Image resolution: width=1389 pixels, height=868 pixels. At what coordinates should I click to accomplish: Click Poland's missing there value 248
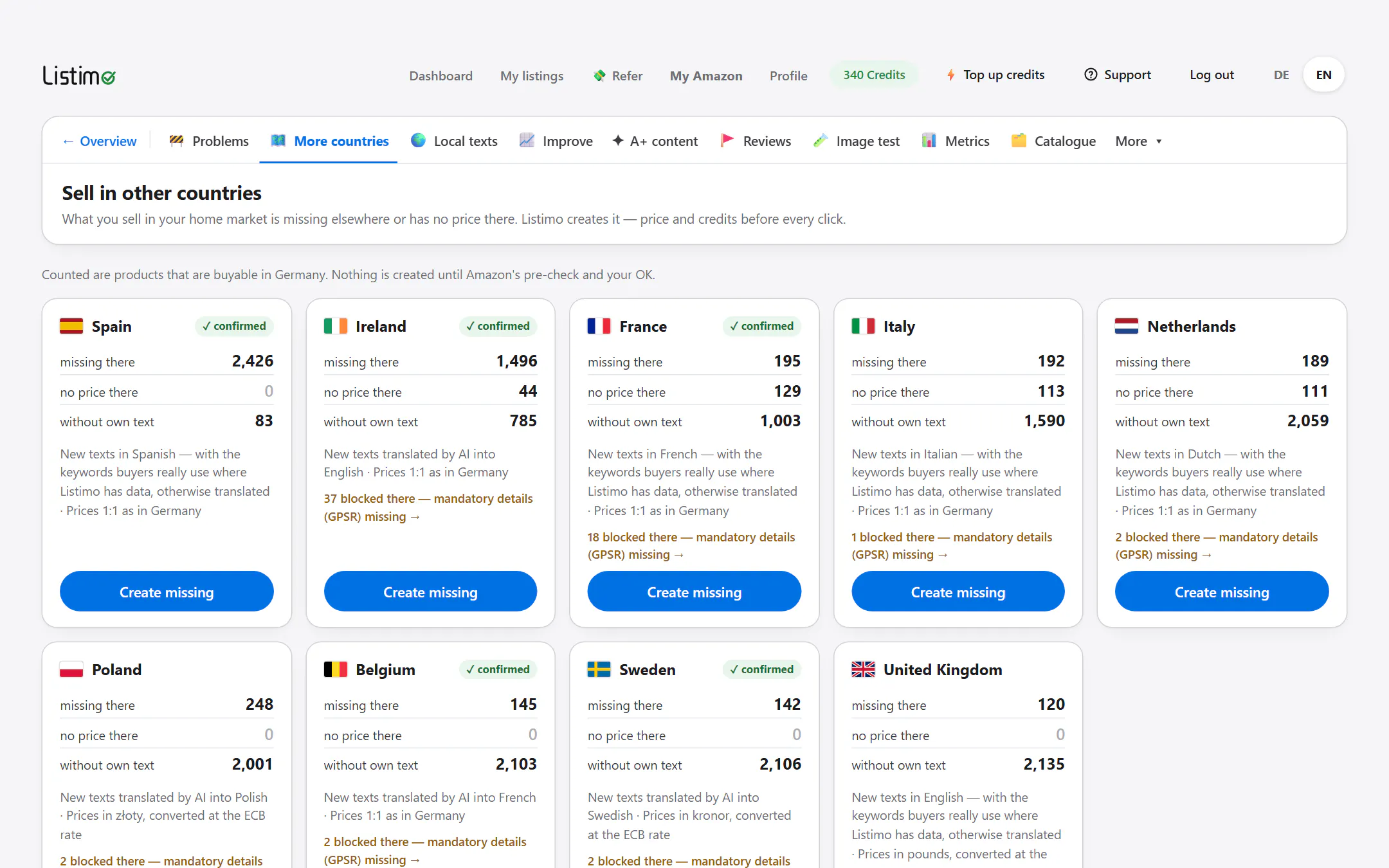pyautogui.click(x=259, y=705)
